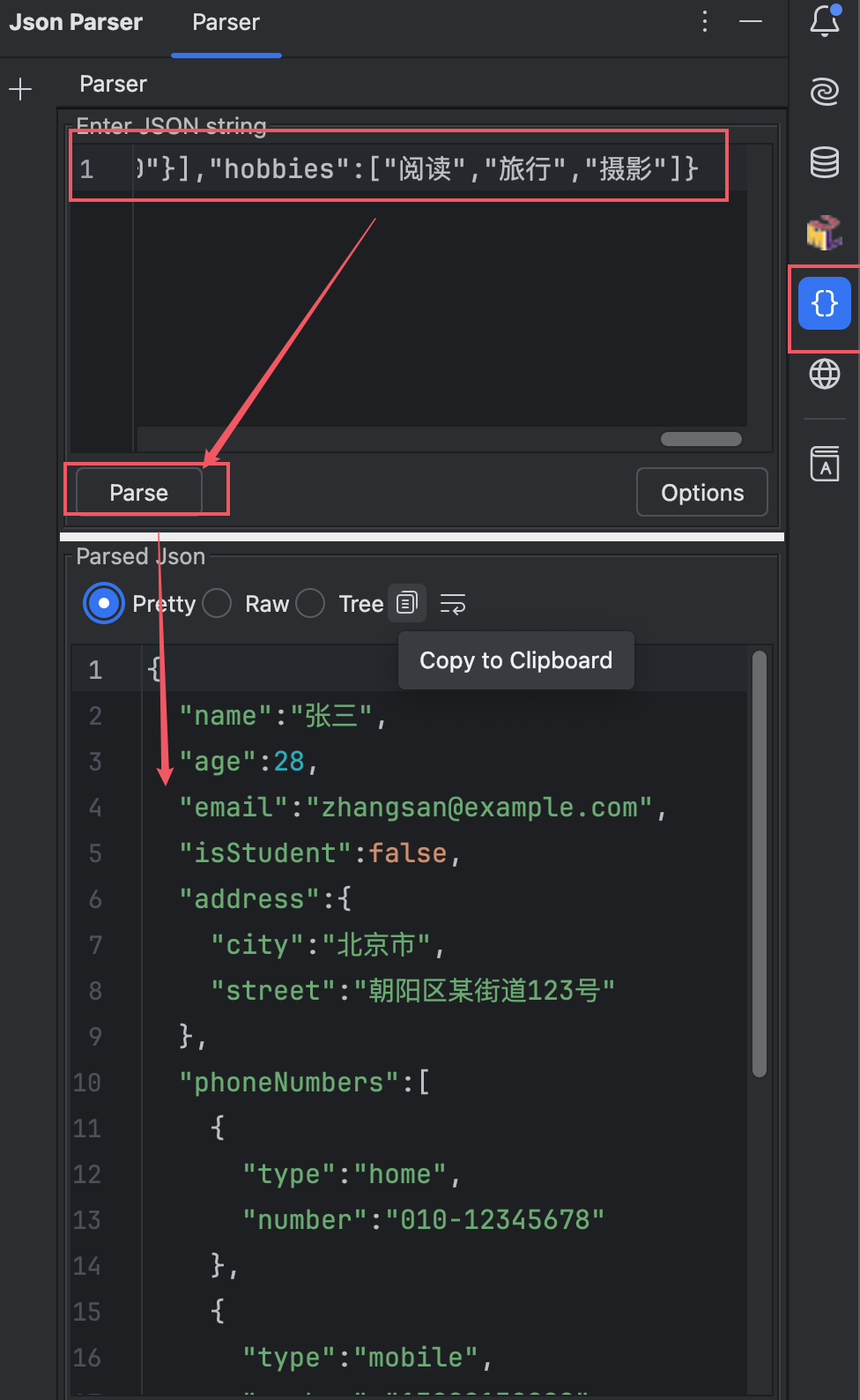
Task: Select the inner Parser tab
Action: click(x=113, y=84)
